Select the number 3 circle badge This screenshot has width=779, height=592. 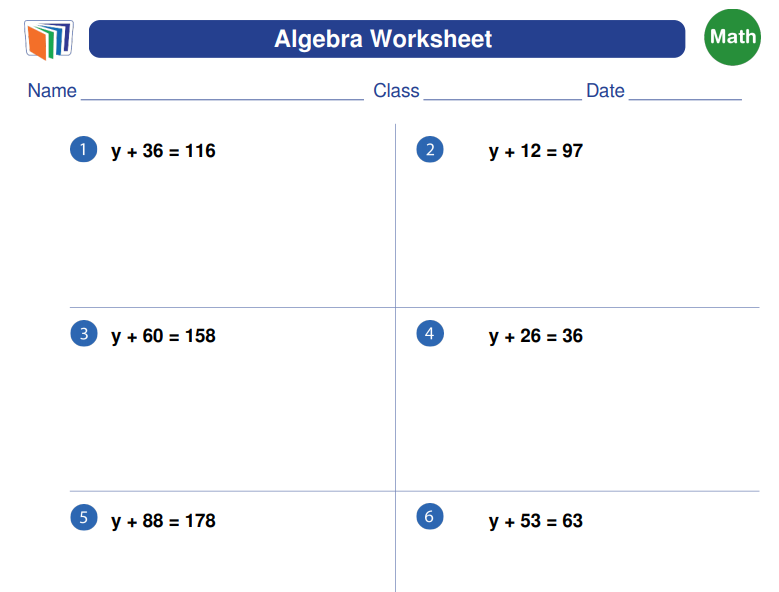(84, 333)
